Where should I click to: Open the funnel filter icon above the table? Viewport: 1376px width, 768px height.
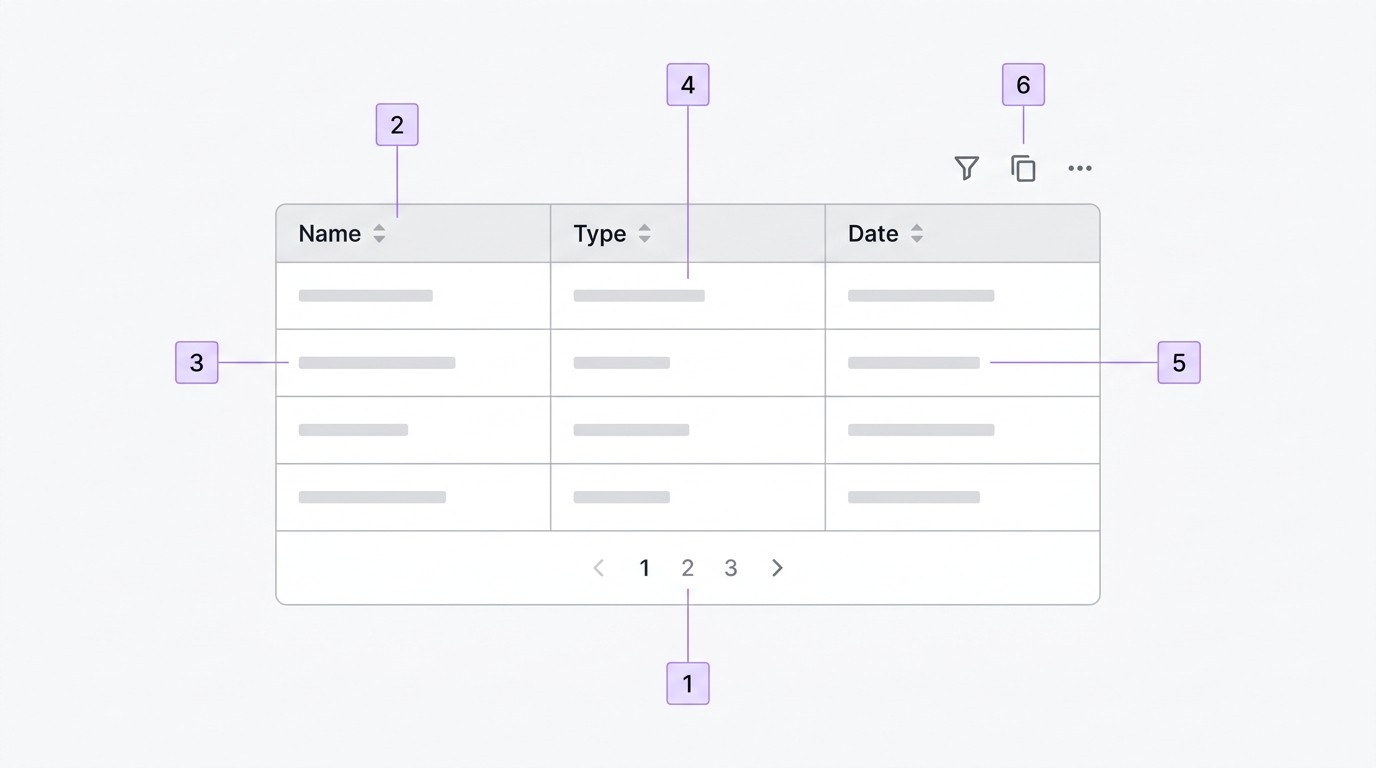[966, 168]
